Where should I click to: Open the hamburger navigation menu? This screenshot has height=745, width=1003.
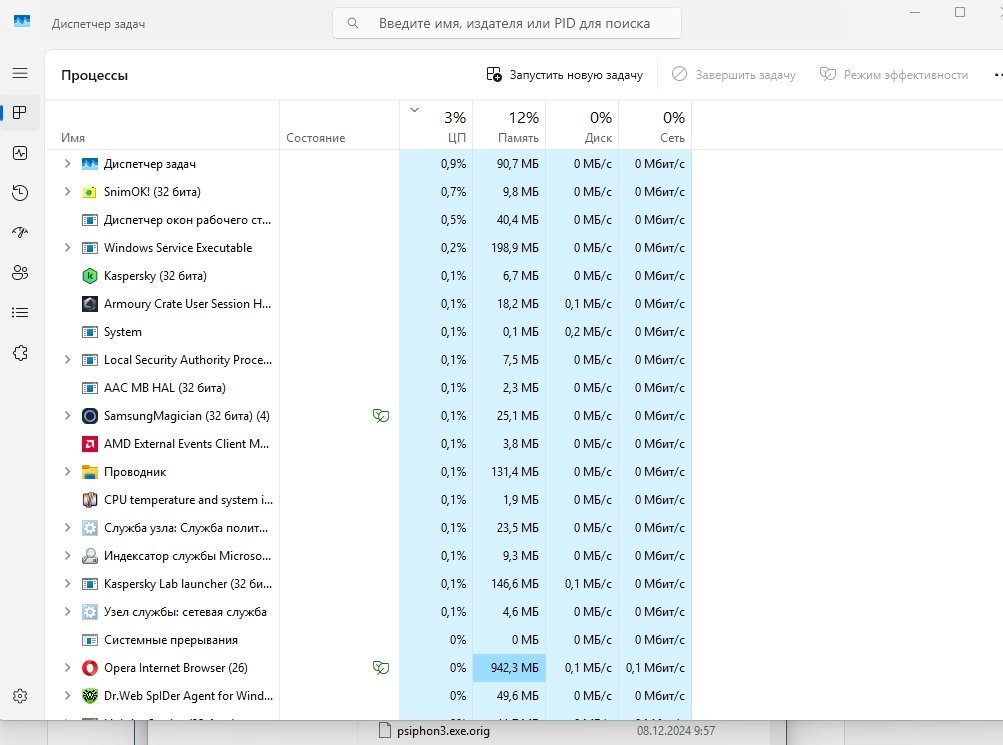pyautogui.click(x=20, y=73)
